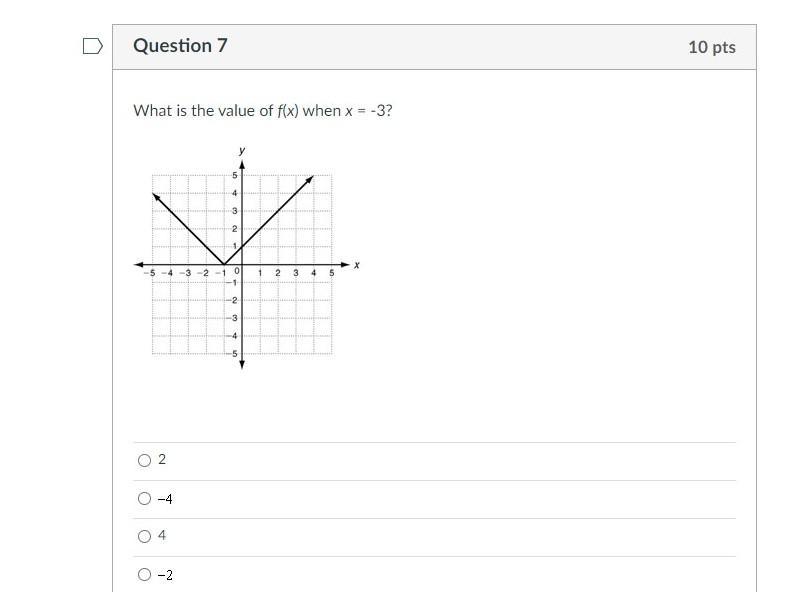Screen dimensions: 804x592
Task: Click the origin label 0 on graph
Action: coord(237,272)
